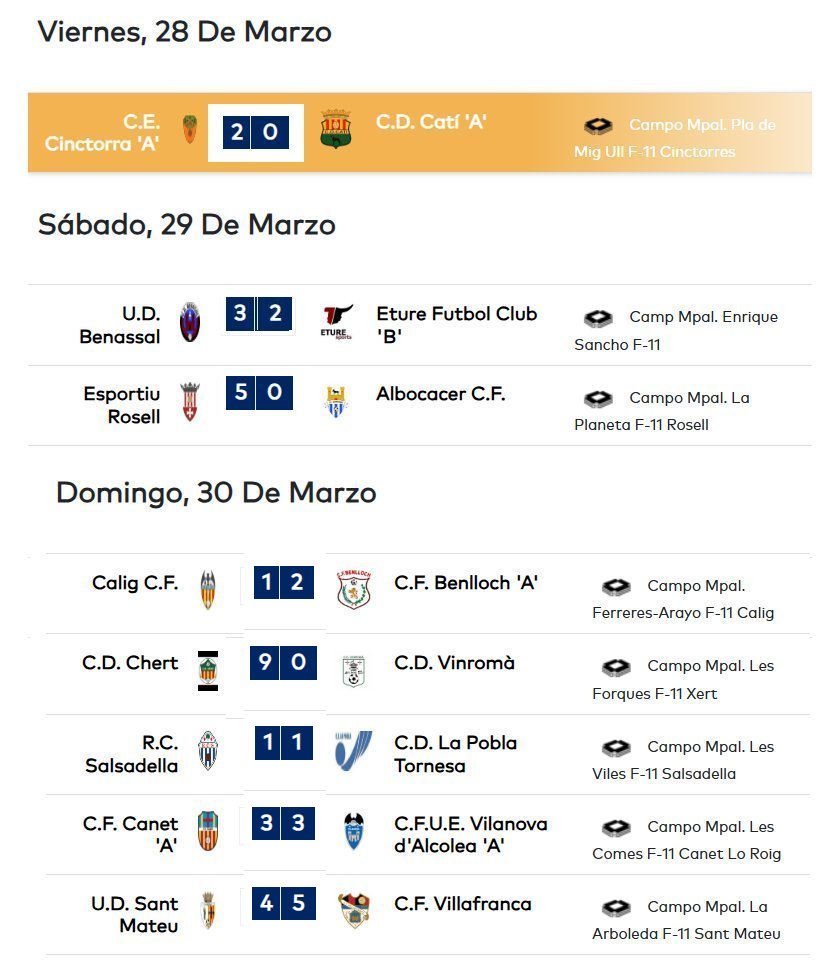Click stadium icon next to Les Forques Xert
Image resolution: width=826 pixels, height=968 pixels.
[616, 667]
